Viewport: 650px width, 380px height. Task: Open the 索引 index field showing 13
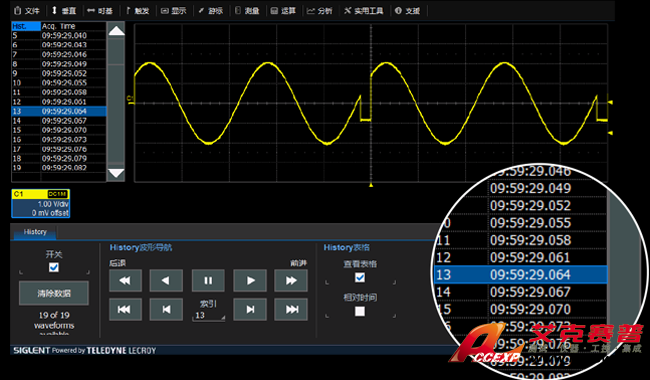[208, 315]
